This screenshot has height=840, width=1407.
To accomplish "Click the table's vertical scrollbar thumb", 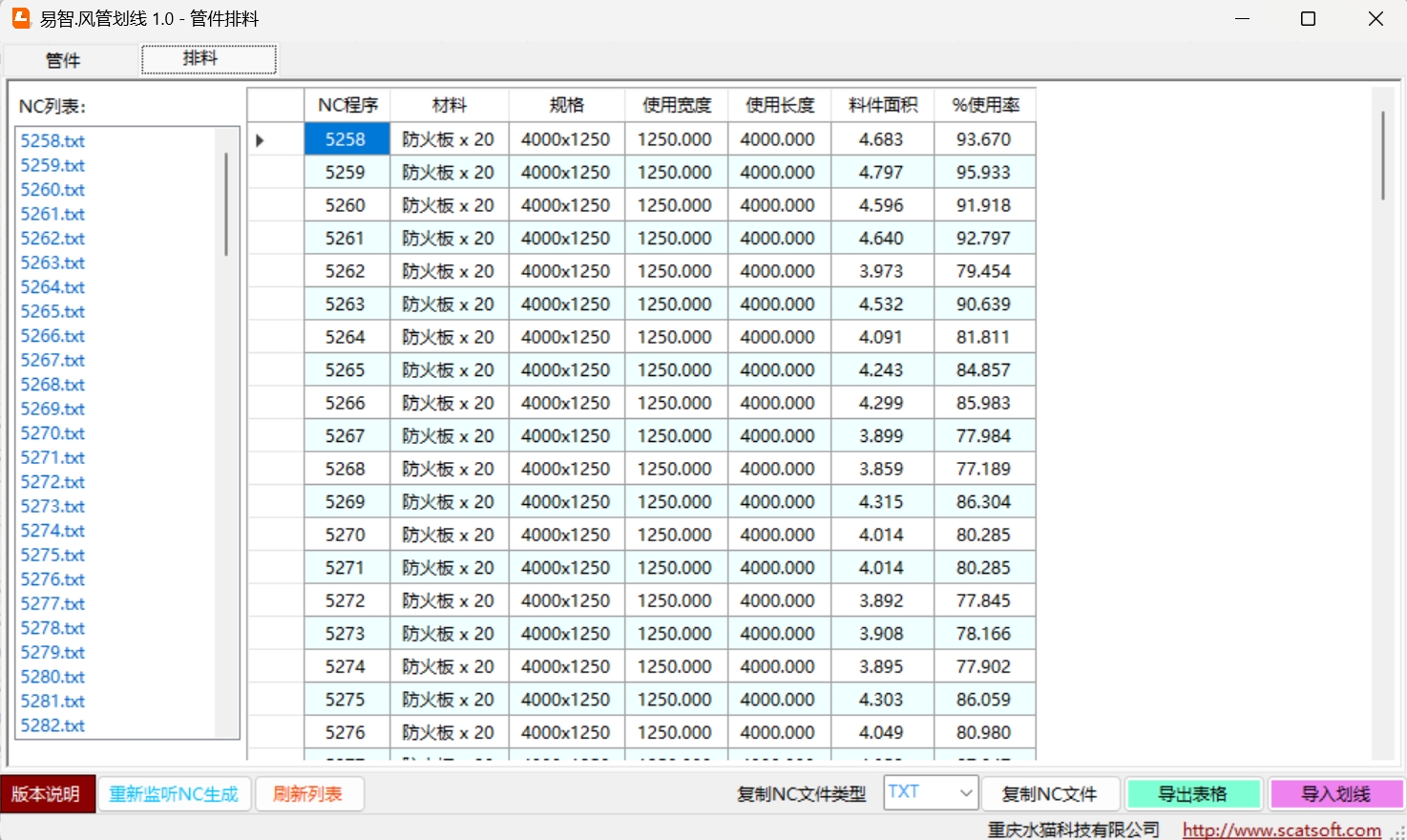I will (x=1382, y=155).
